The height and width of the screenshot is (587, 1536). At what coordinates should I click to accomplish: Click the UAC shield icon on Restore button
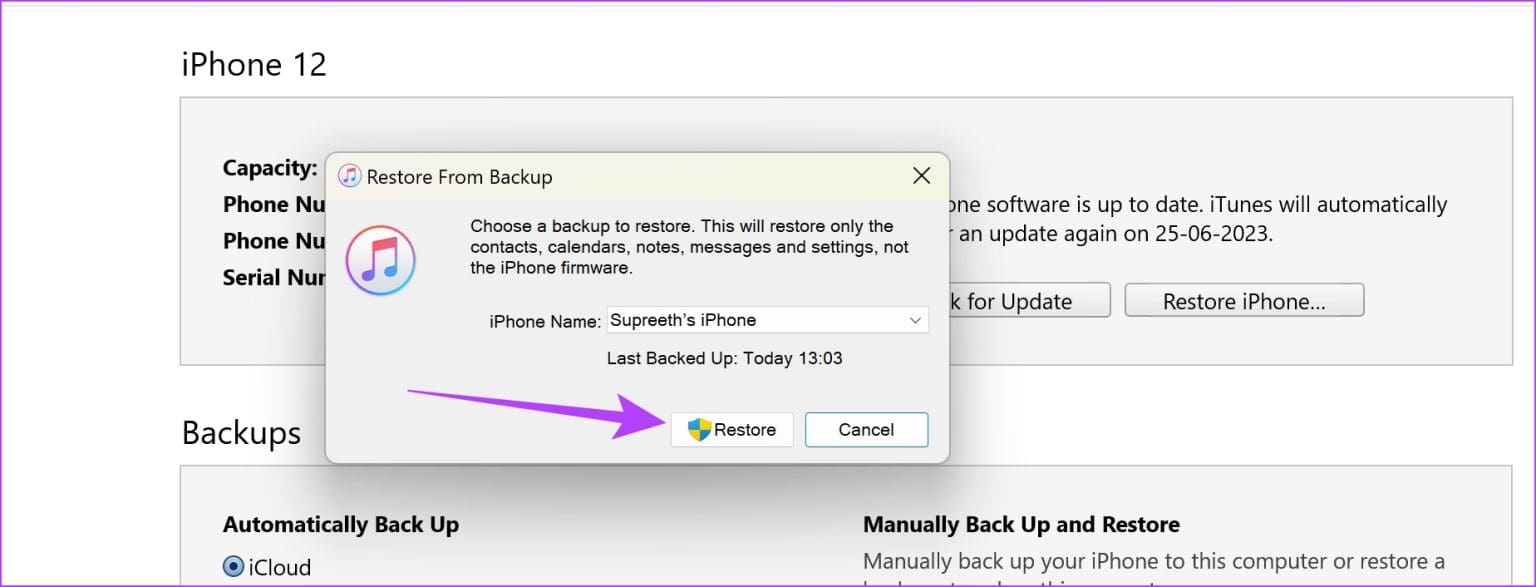point(699,429)
